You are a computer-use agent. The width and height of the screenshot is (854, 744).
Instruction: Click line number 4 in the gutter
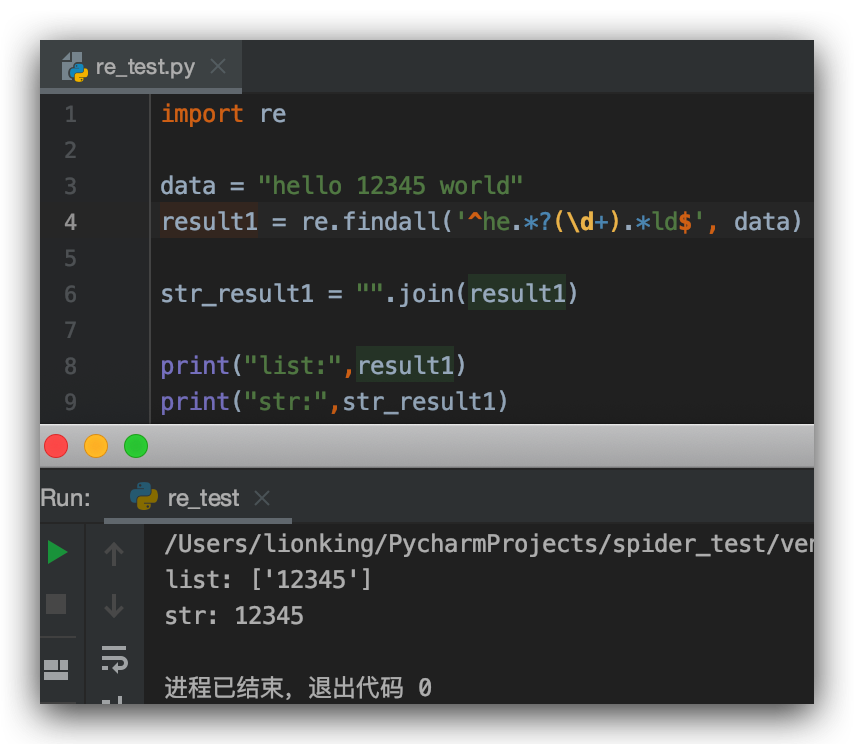click(70, 222)
